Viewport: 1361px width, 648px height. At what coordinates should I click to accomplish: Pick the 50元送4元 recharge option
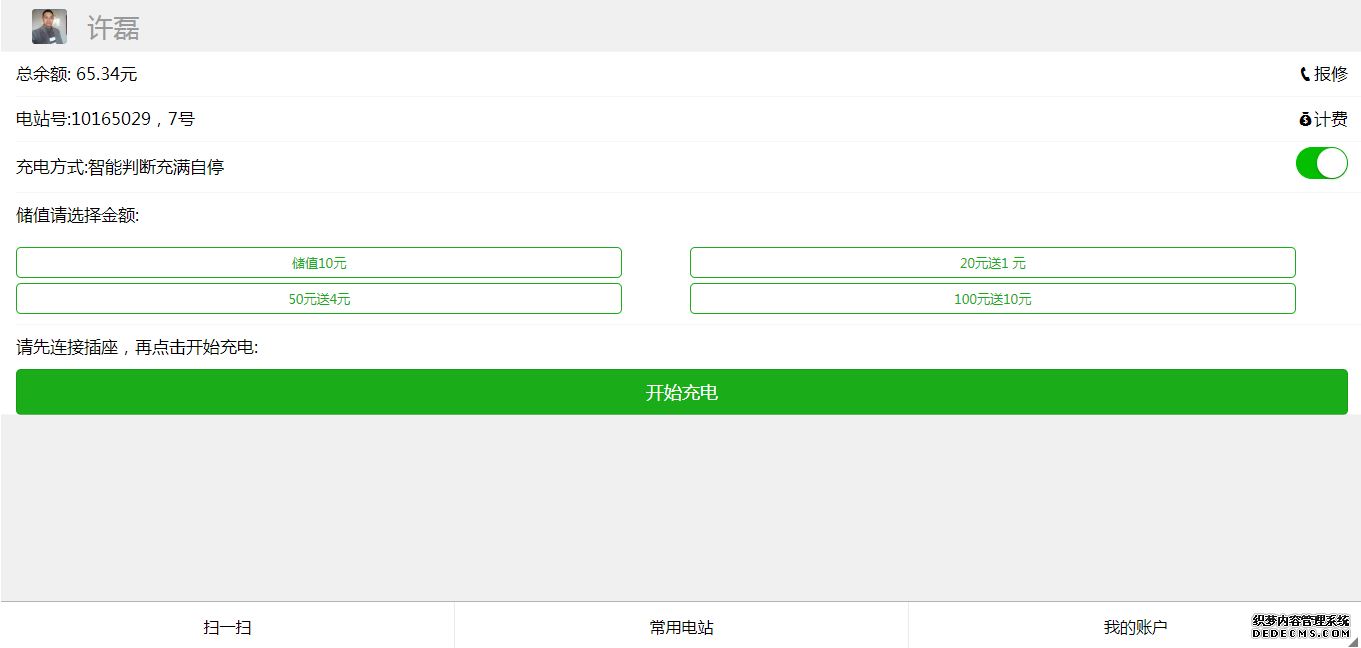click(319, 299)
